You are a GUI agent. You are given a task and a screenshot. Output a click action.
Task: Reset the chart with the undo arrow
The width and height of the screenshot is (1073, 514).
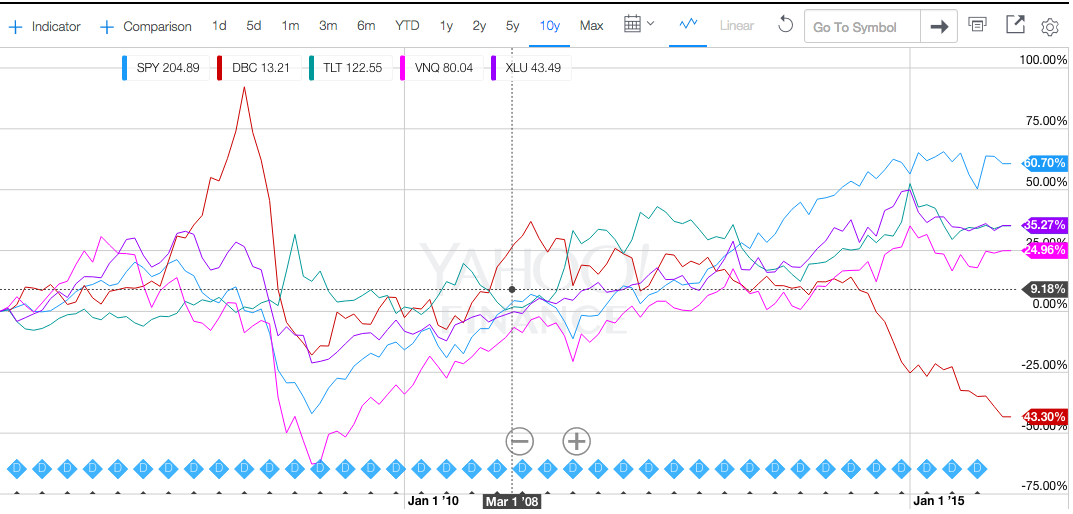(x=784, y=26)
